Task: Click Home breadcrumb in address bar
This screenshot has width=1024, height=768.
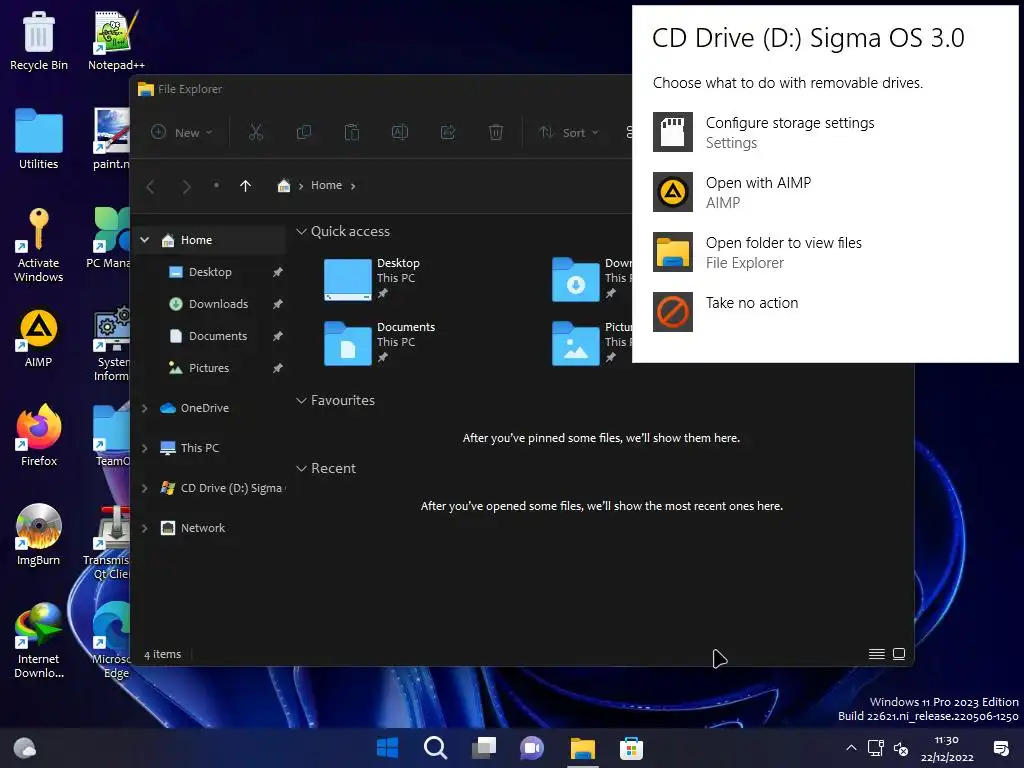Action: (326, 185)
